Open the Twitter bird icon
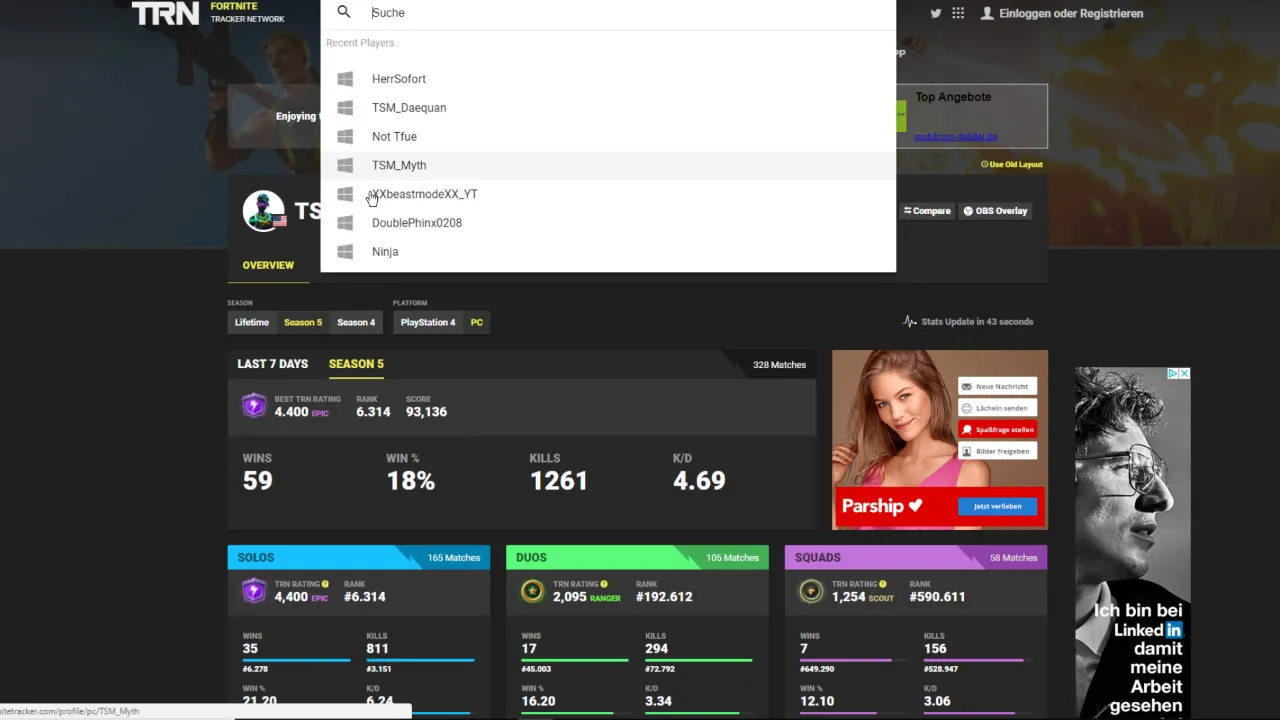 click(936, 13)
